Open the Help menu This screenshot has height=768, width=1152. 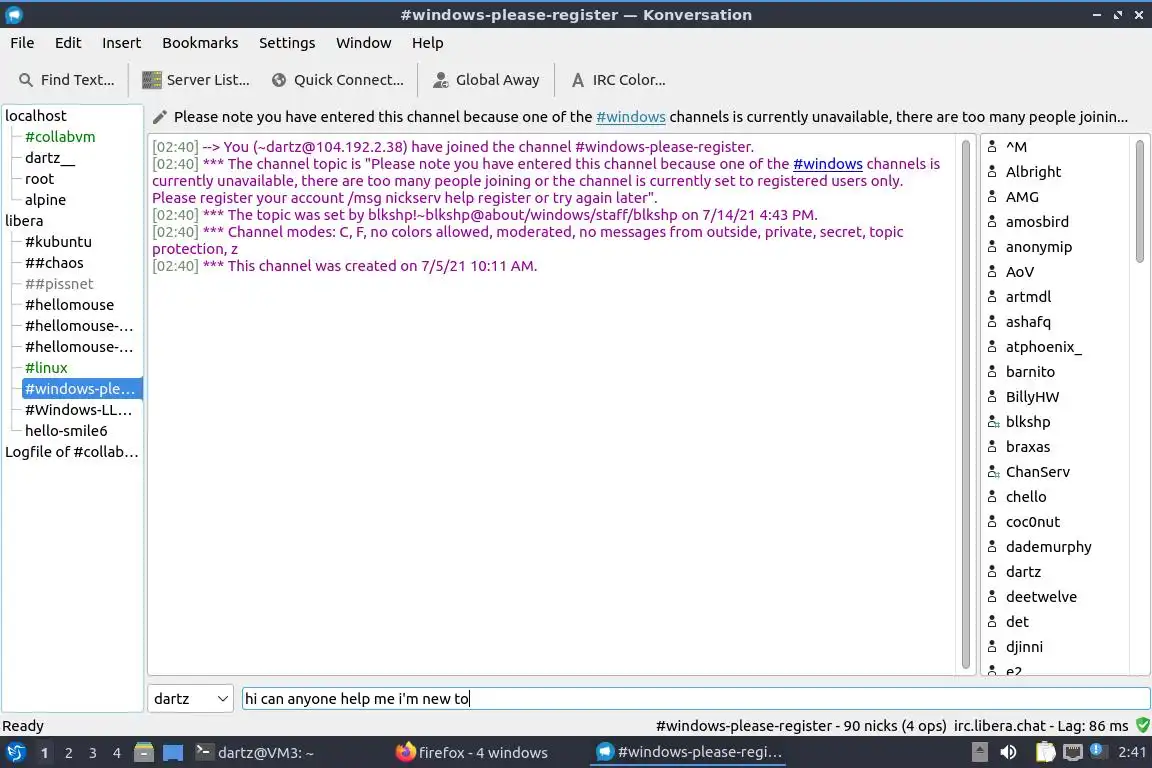428,43
